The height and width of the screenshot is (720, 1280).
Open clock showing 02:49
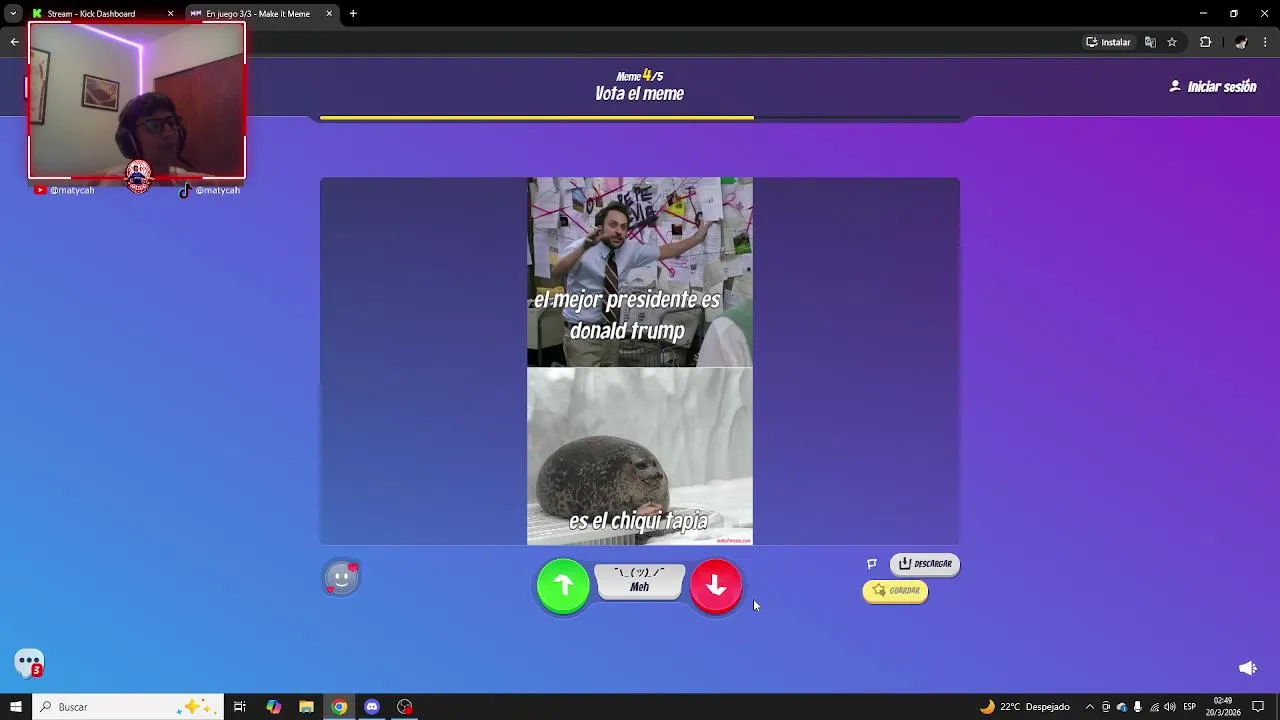(1223, 707)
